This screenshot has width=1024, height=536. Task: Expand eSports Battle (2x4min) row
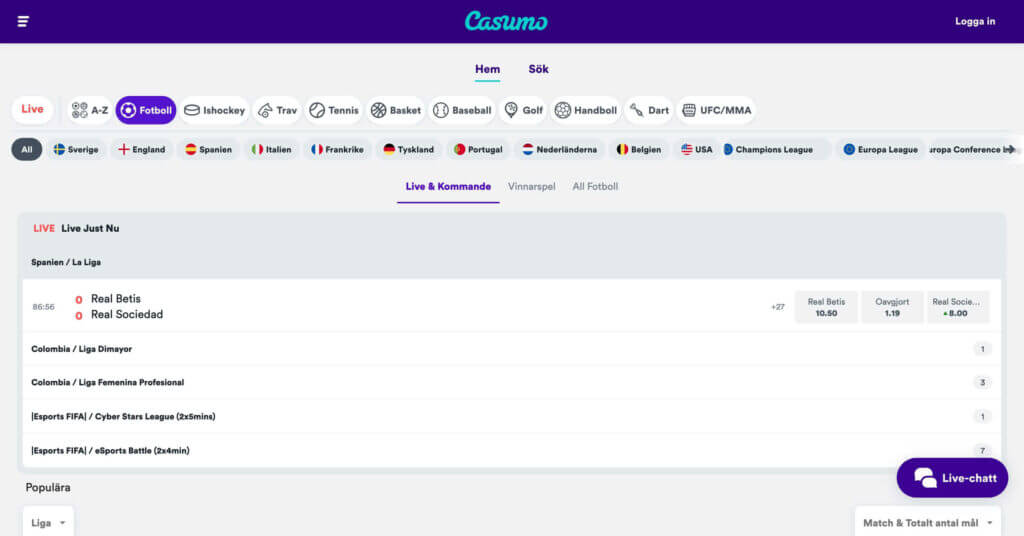tap(511, 450)
